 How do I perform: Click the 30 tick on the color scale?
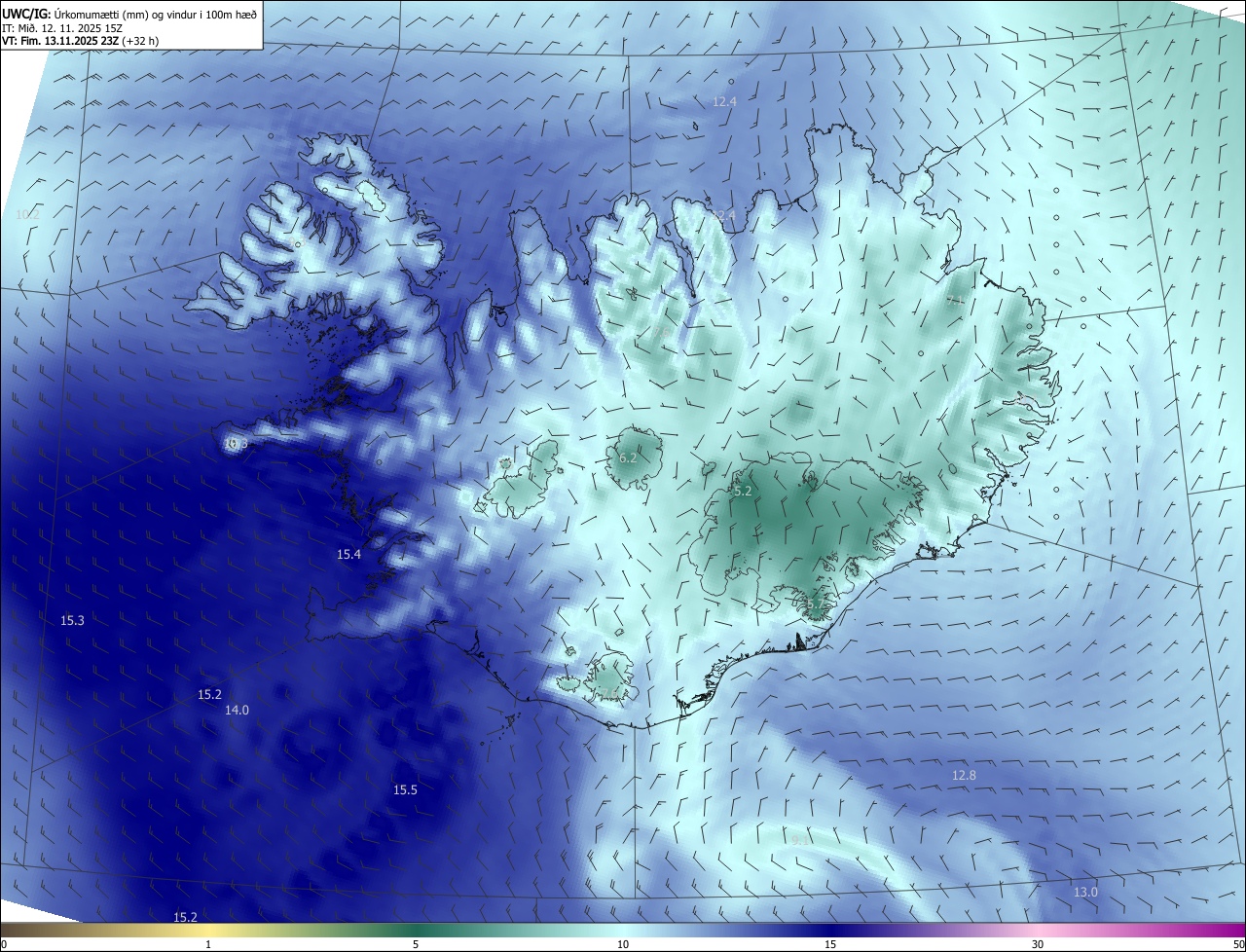tap(1038, 944)
